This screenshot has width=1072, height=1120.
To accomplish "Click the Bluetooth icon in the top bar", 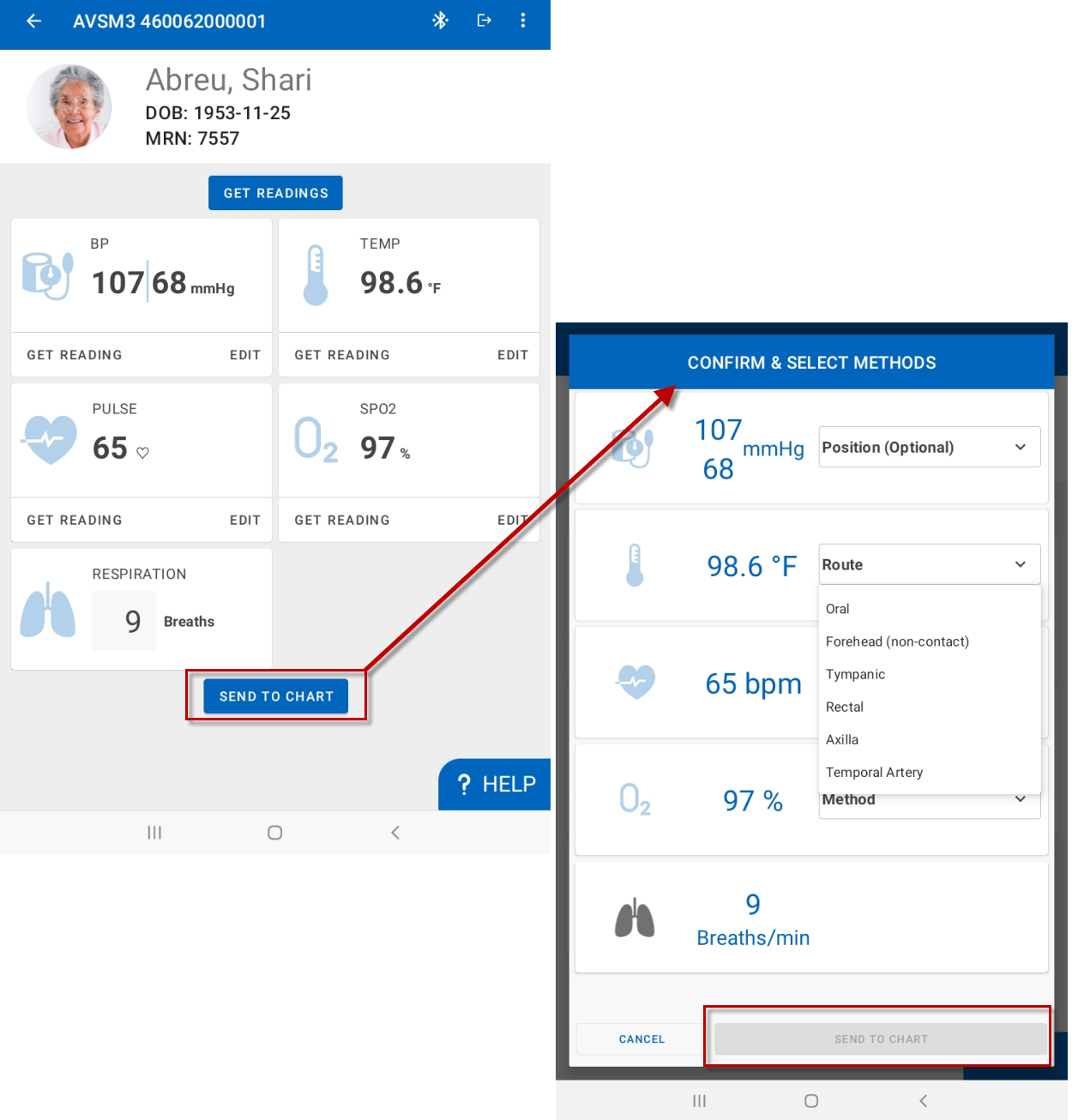I will tap(441, 21).
